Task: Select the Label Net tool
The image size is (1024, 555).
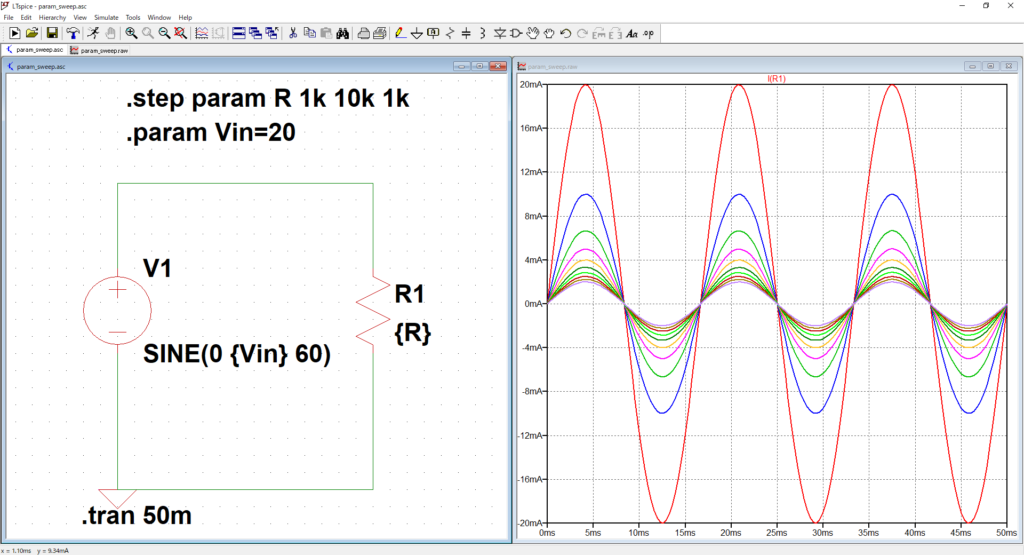Action: [433, 33]
